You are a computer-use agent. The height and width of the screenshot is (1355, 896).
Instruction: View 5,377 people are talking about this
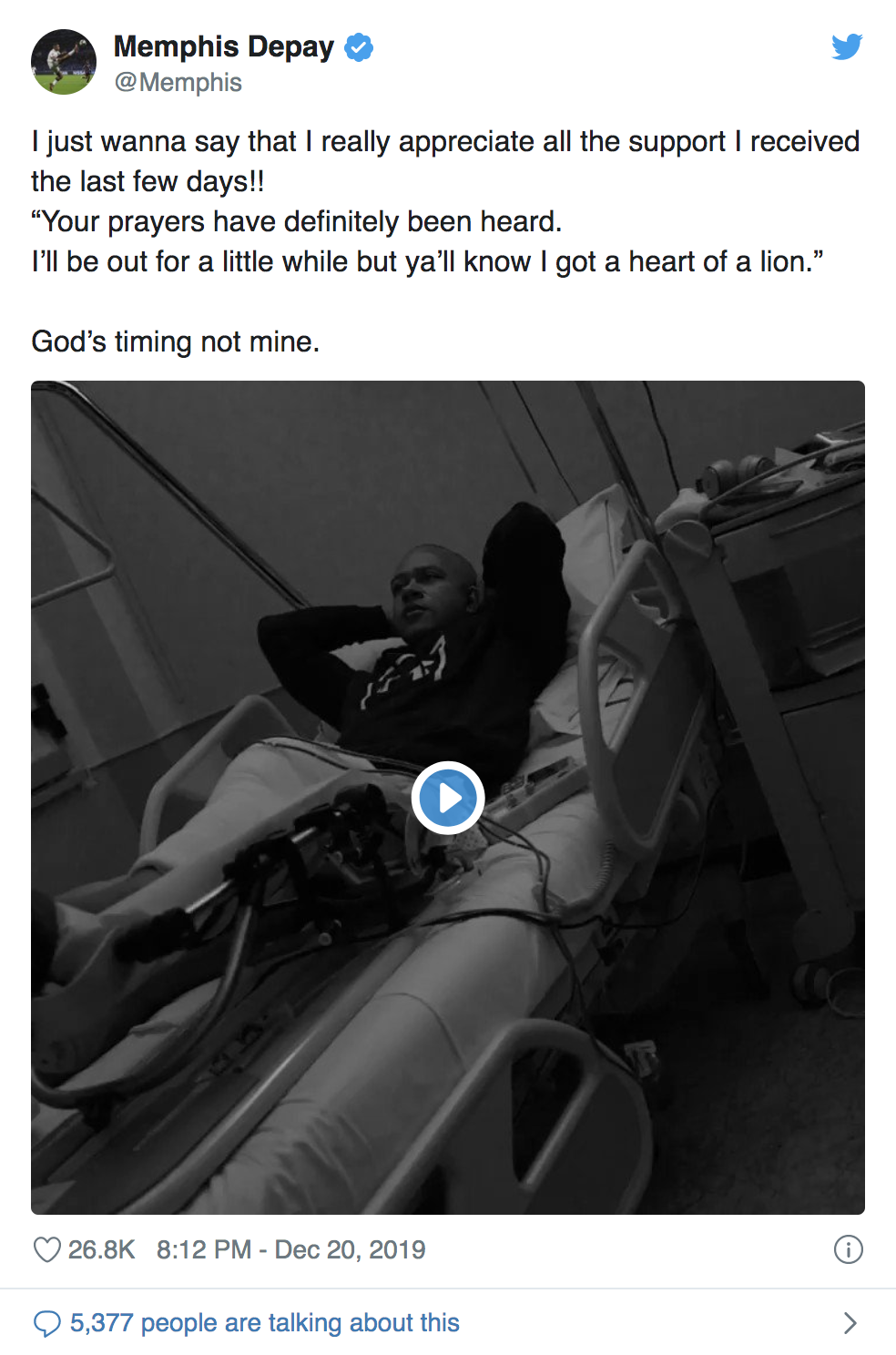point(265,1323)
